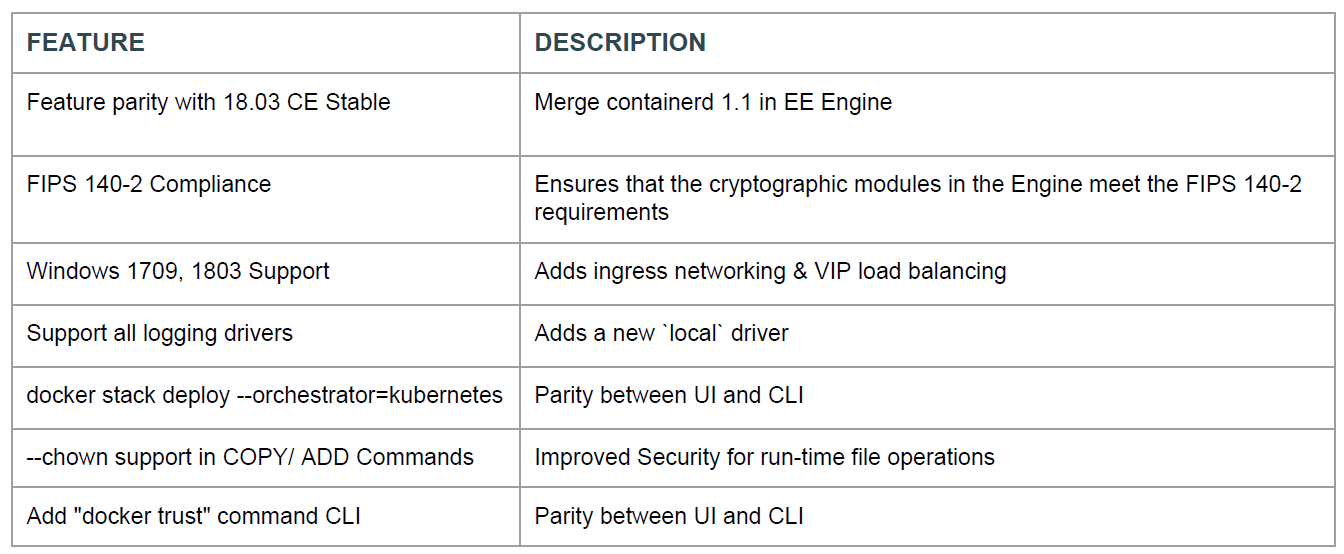This screenshot has height=554, width=1344.
Task: Select 'Feature parity with 18.03 CE Stable' cell
Action: click(x=208, y=102)
